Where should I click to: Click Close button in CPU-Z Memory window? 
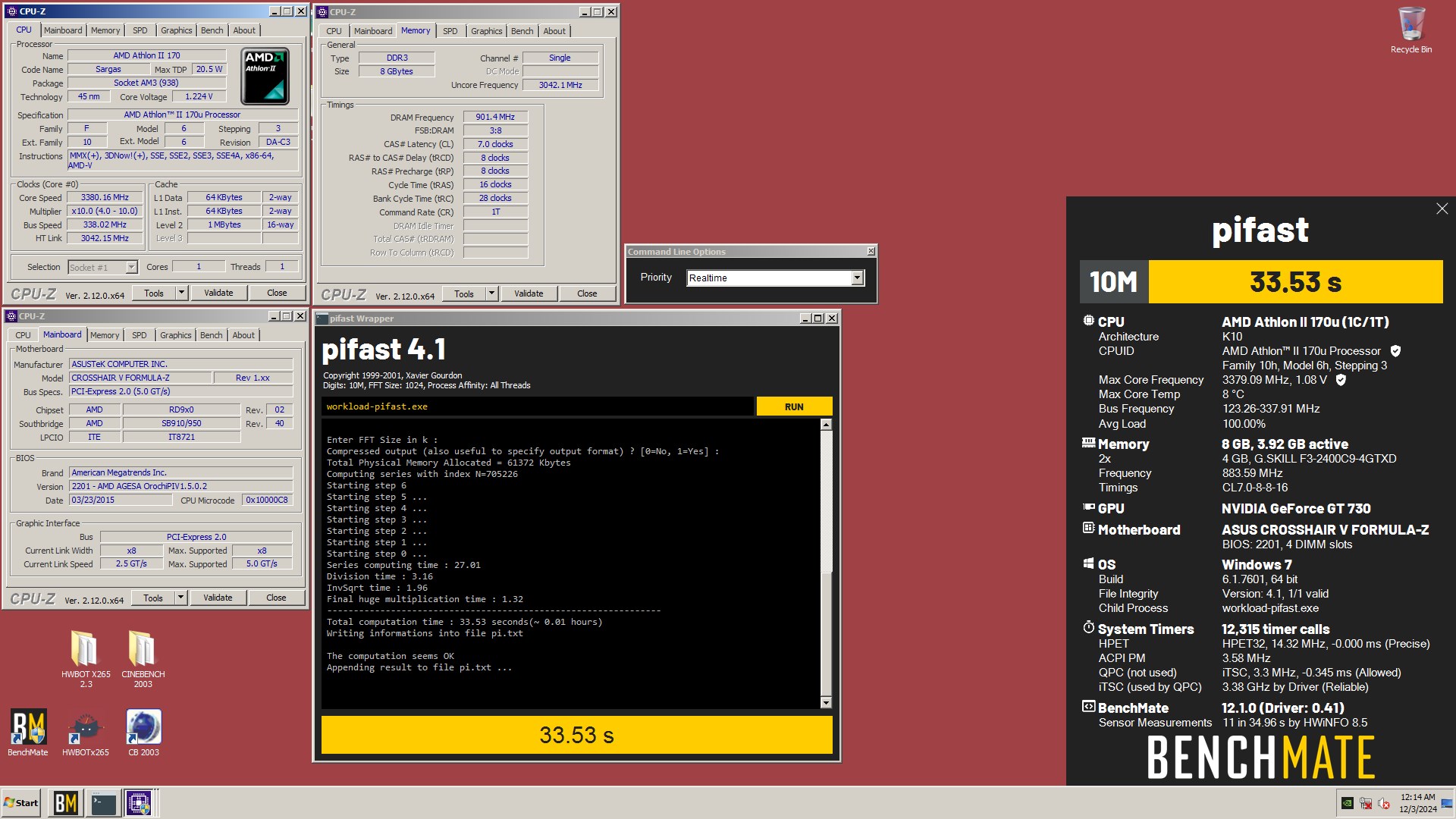tap(587, 293)
